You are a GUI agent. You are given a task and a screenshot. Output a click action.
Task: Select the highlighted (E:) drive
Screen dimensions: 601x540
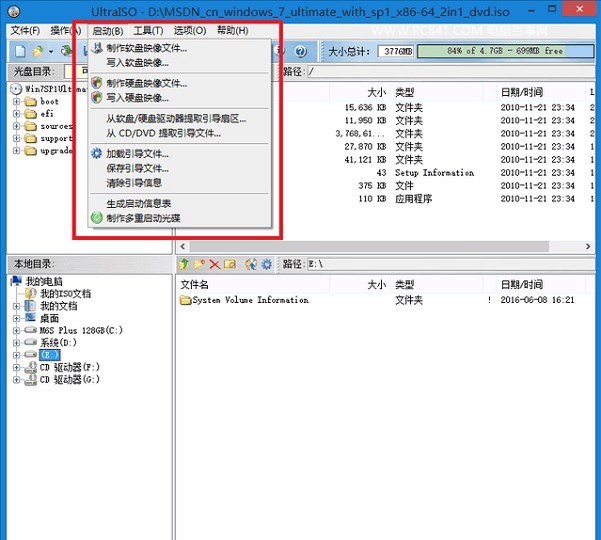click(x=50, y=355)
